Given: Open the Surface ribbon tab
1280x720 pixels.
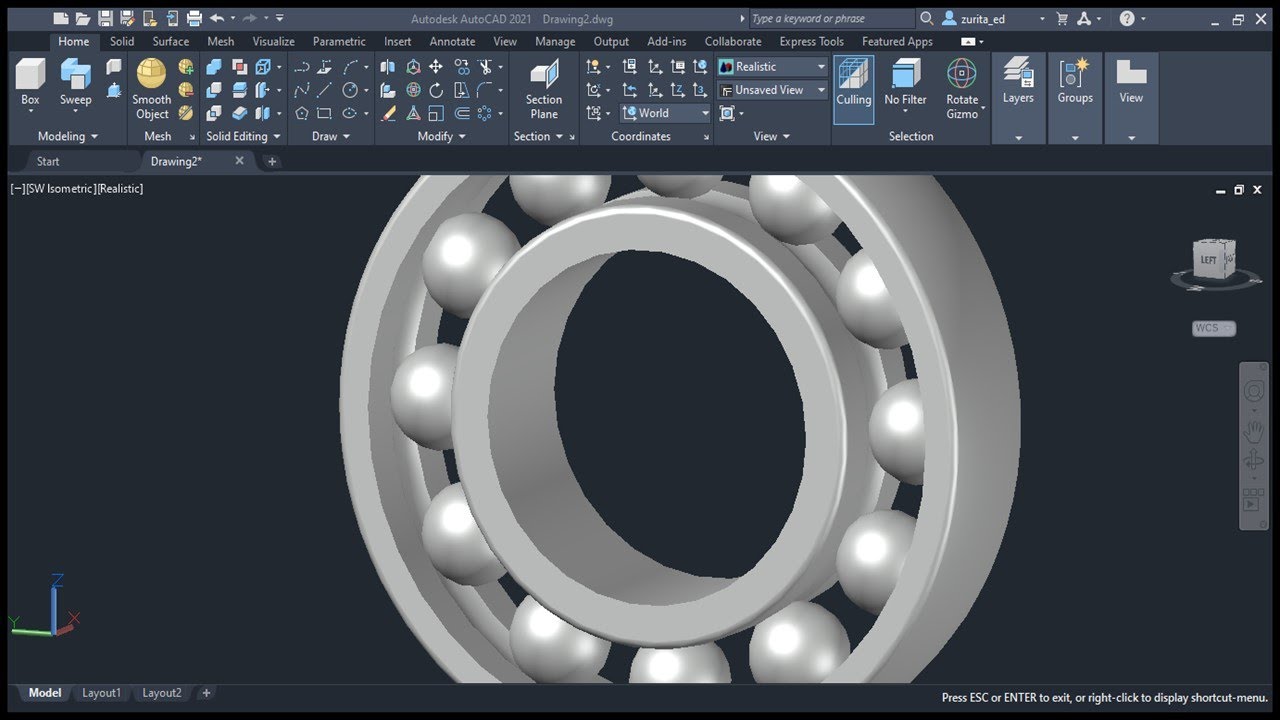Looking at the screenshot, I should click(171, 41).
